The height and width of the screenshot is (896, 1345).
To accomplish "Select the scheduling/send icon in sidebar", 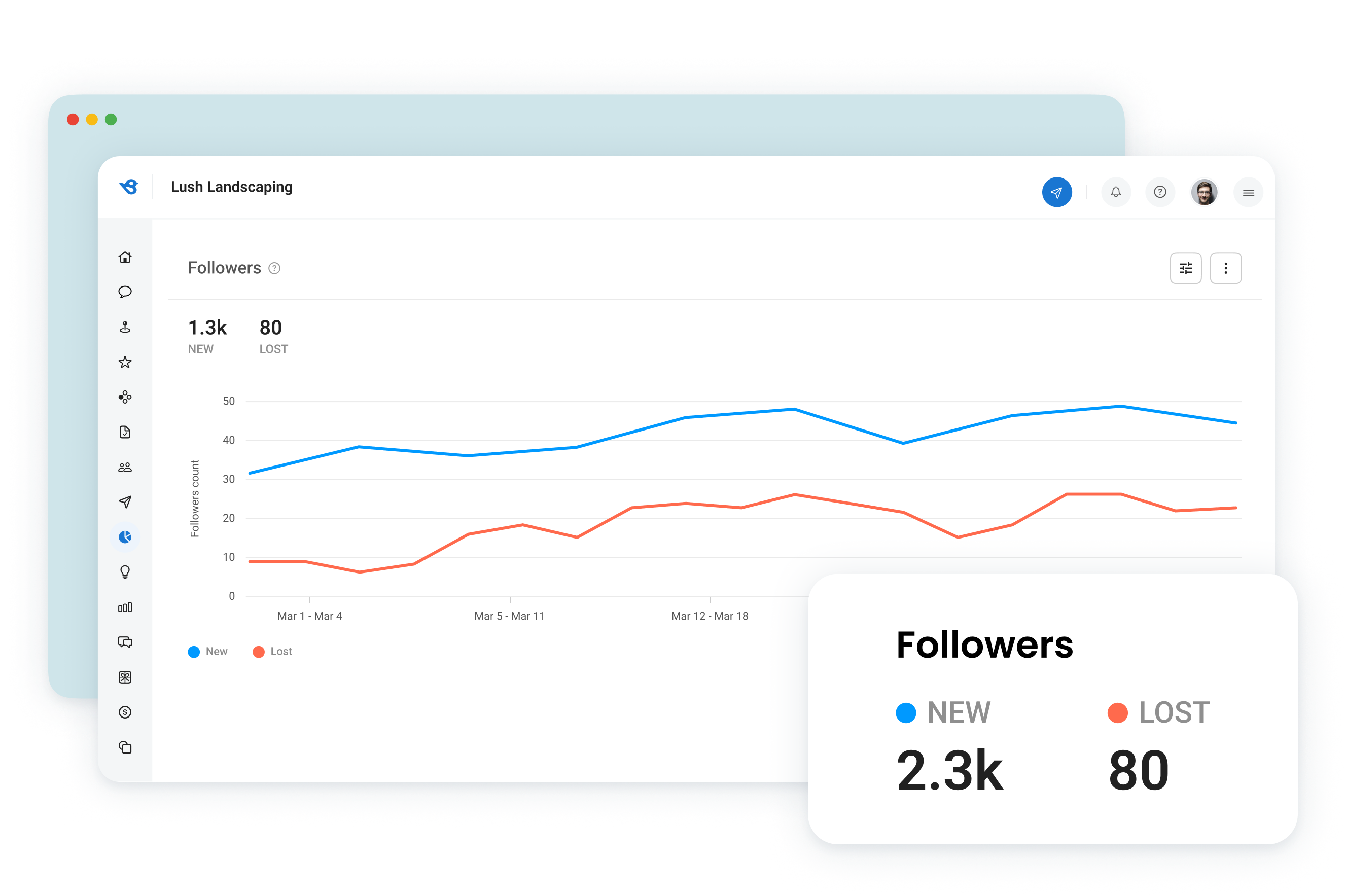I will (x=125, y=503).
